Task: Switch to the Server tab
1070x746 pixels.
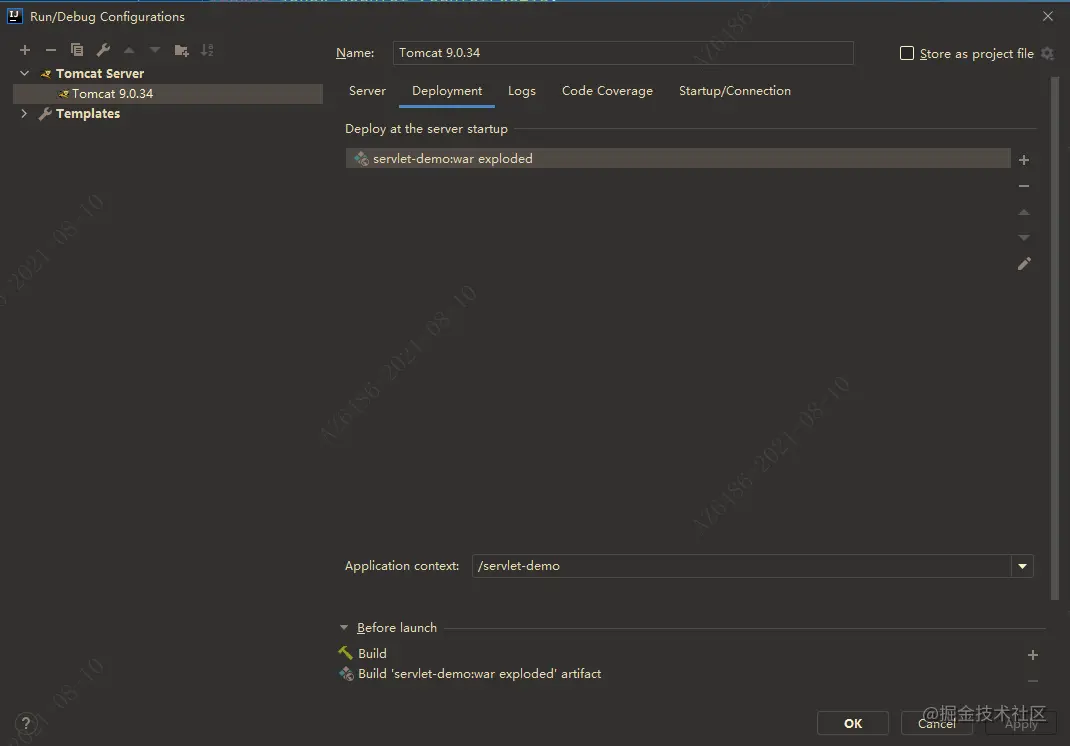Action: (367, 91)
